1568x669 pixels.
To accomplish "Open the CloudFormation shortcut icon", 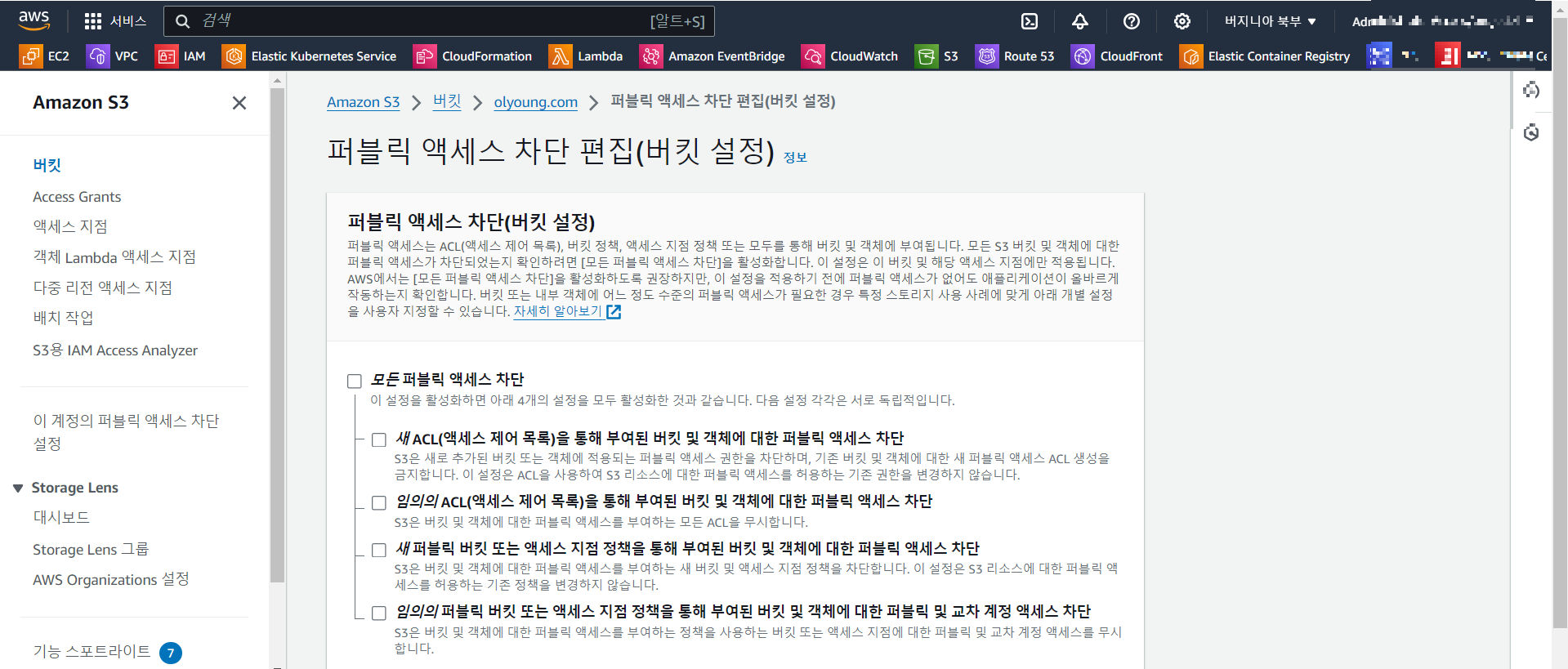I will click(x=425, y=56).
